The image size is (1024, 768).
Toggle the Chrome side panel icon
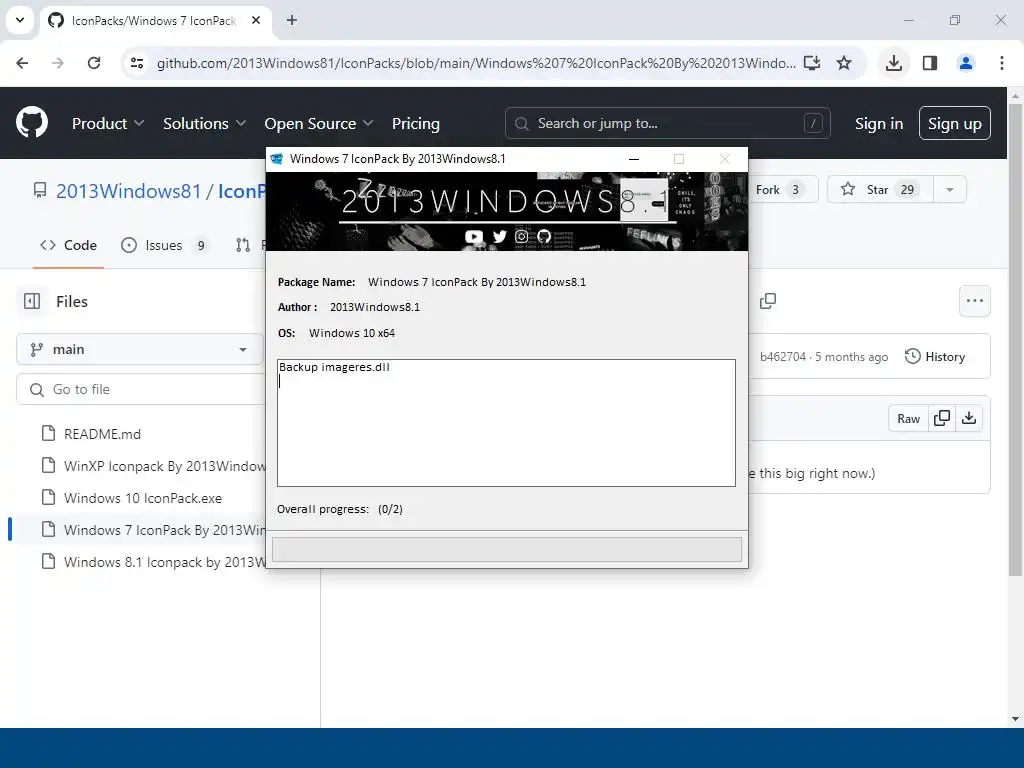tap(930, 63)
